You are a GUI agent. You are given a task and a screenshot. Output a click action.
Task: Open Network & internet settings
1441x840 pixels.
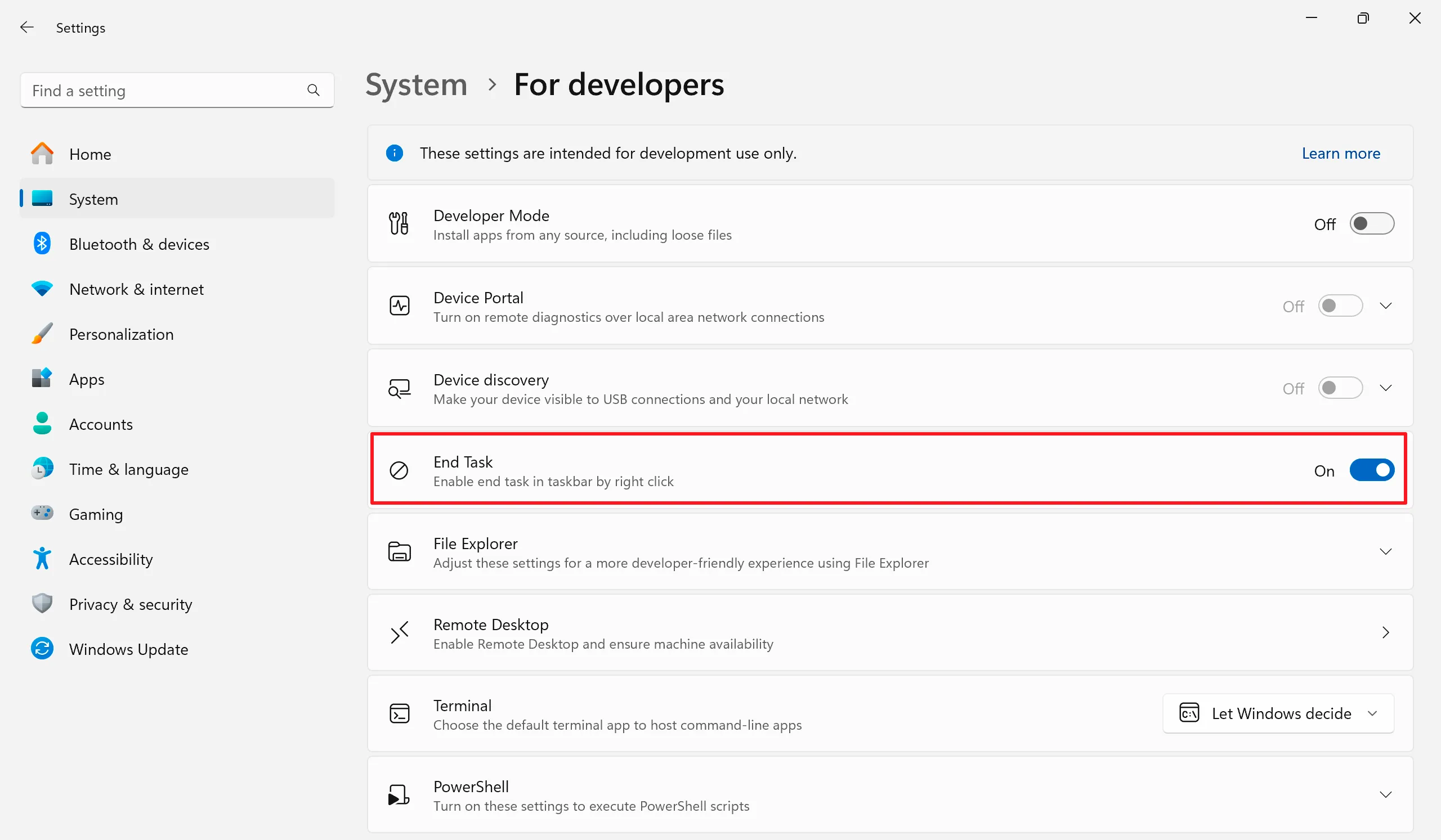click(136, 289)
